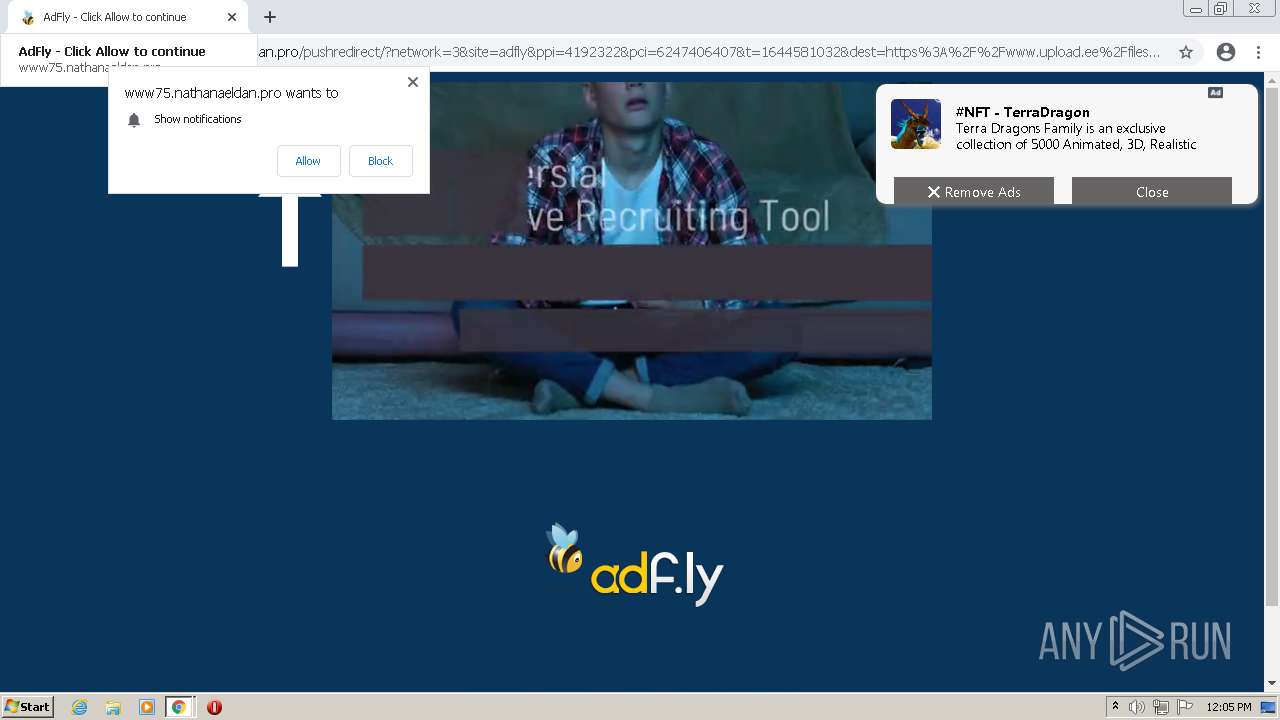1280x720 pixels.
Task: Click the adf.ly bee logo
Action: tap(635, 565)
